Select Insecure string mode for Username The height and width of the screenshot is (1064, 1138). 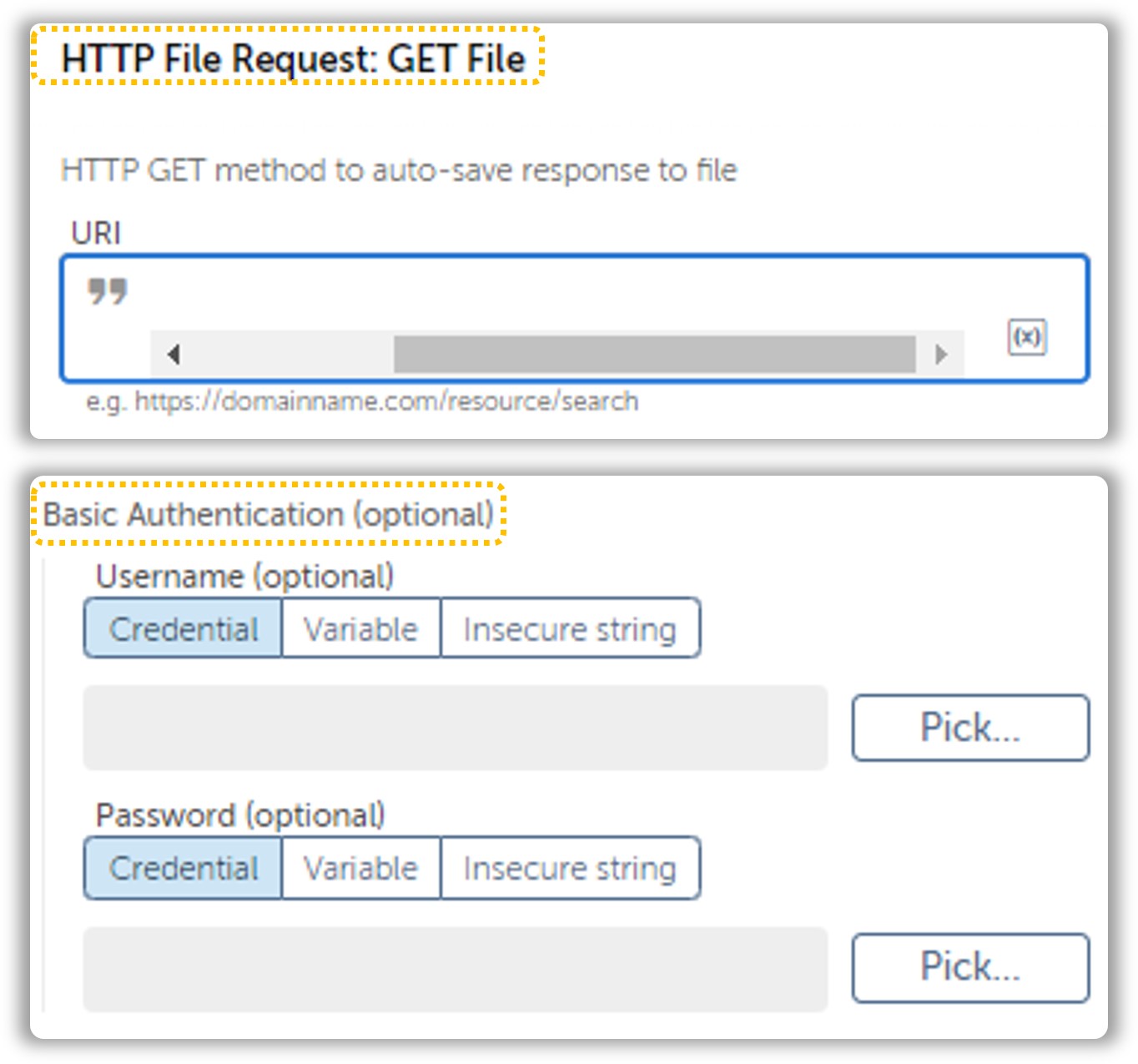[x=571, y=628]
